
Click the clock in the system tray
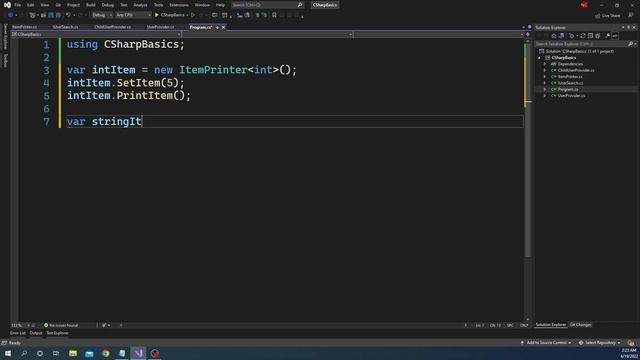pos(629,353)
